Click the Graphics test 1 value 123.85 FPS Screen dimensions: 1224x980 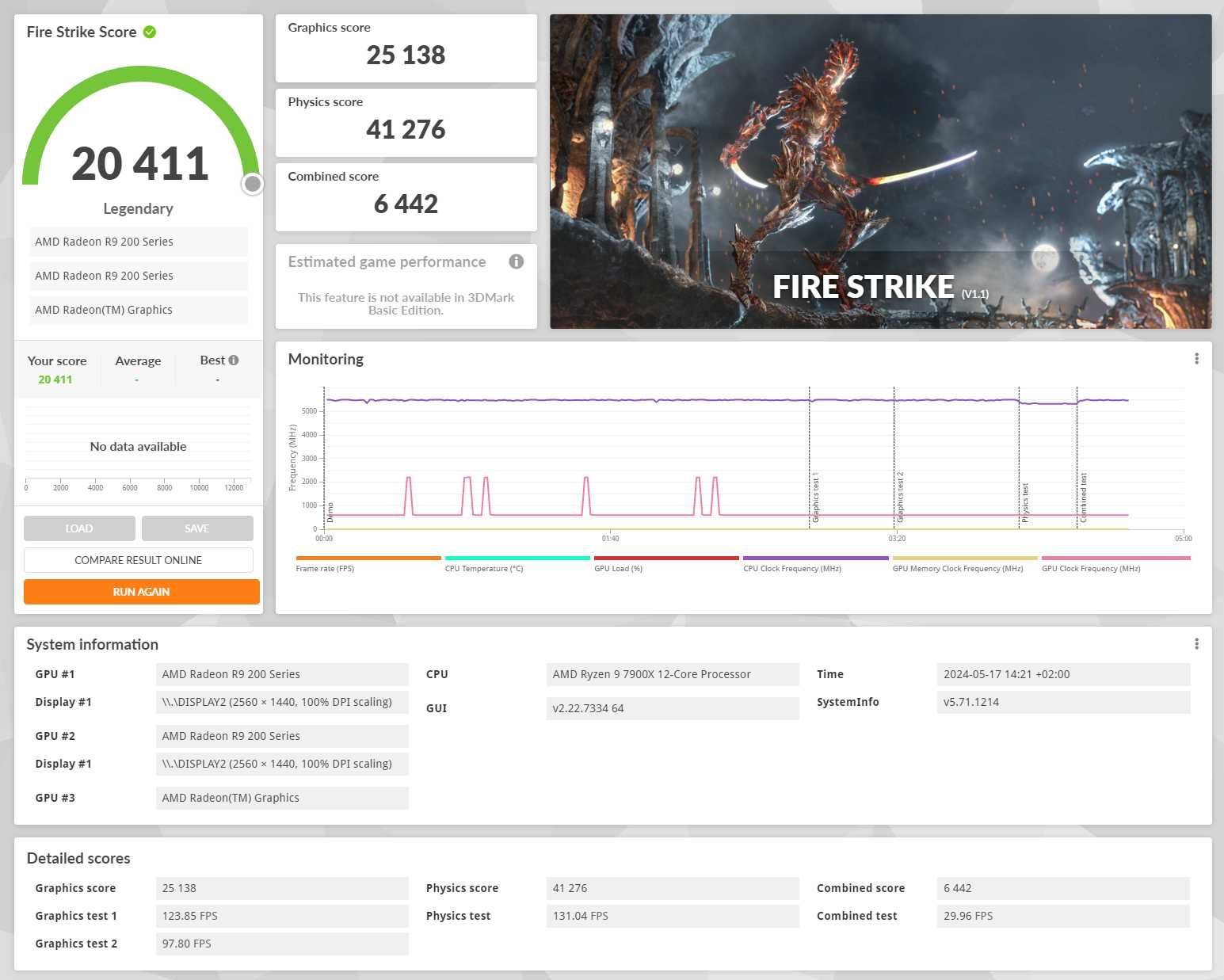[282, 916]
